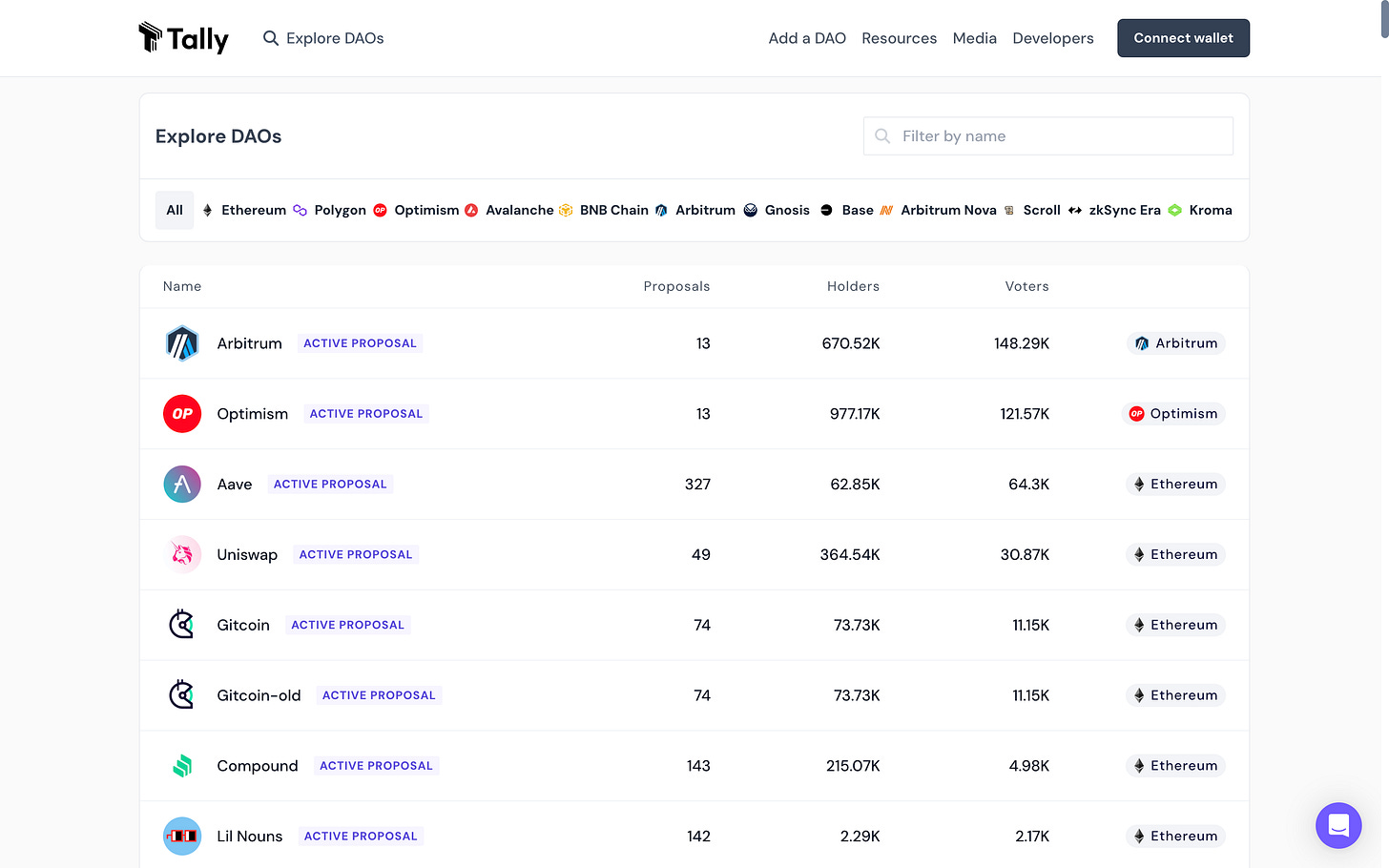Click the zkSync Era arrows icon
The width and height of the screenshot is (1389, 868).
tap(1075, 210)
